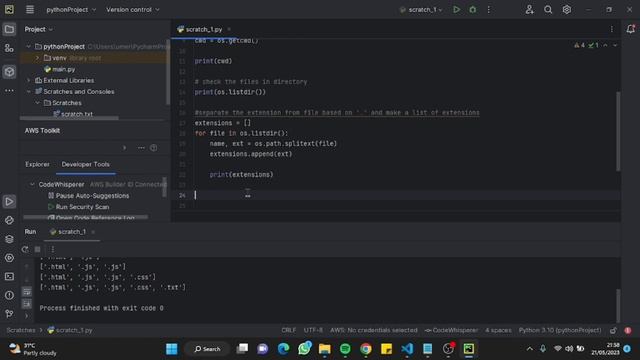Toggle file read-only lock in status bar
640x360 pixels.
[x=613, y=330]
